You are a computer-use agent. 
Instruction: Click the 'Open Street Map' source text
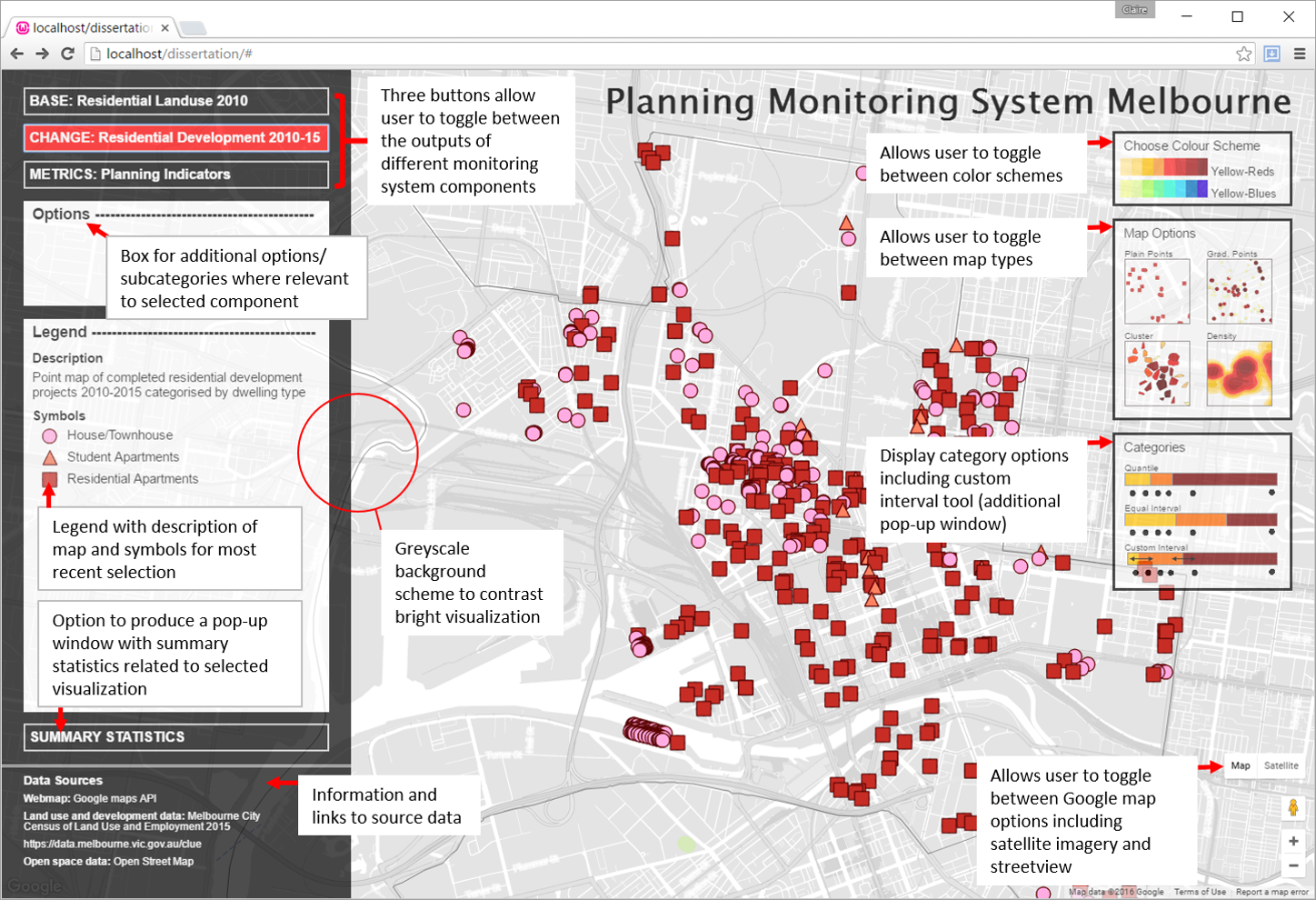[x=154, y=861]
